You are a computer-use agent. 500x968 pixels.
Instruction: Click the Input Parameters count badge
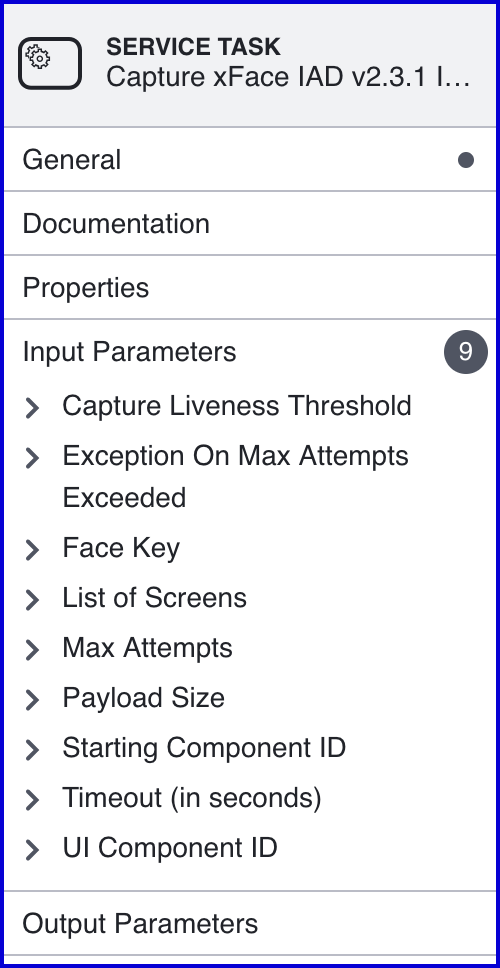[x=466, y=352]
